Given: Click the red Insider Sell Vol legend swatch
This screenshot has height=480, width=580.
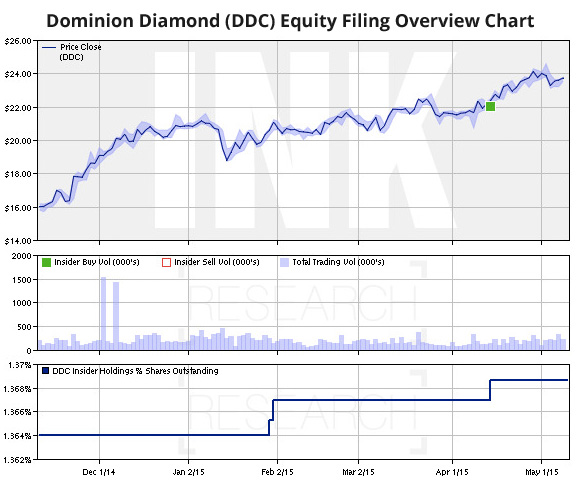Looking at the screenshot, I should pyautogui.click(x=166, y=263).
